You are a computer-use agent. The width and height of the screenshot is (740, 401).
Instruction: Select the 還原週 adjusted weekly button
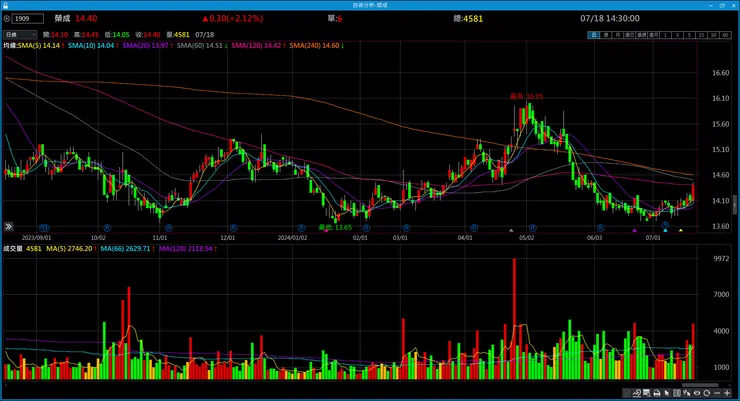[x=641, y=35]
